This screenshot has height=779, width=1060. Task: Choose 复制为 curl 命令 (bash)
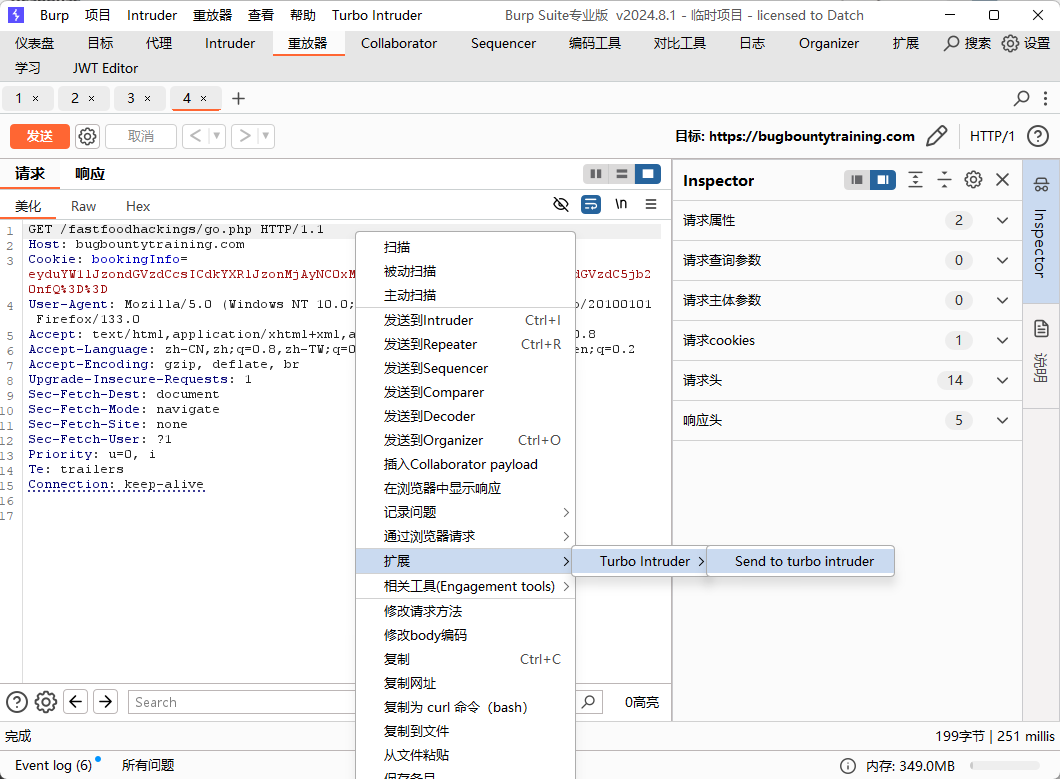[466, 707]
